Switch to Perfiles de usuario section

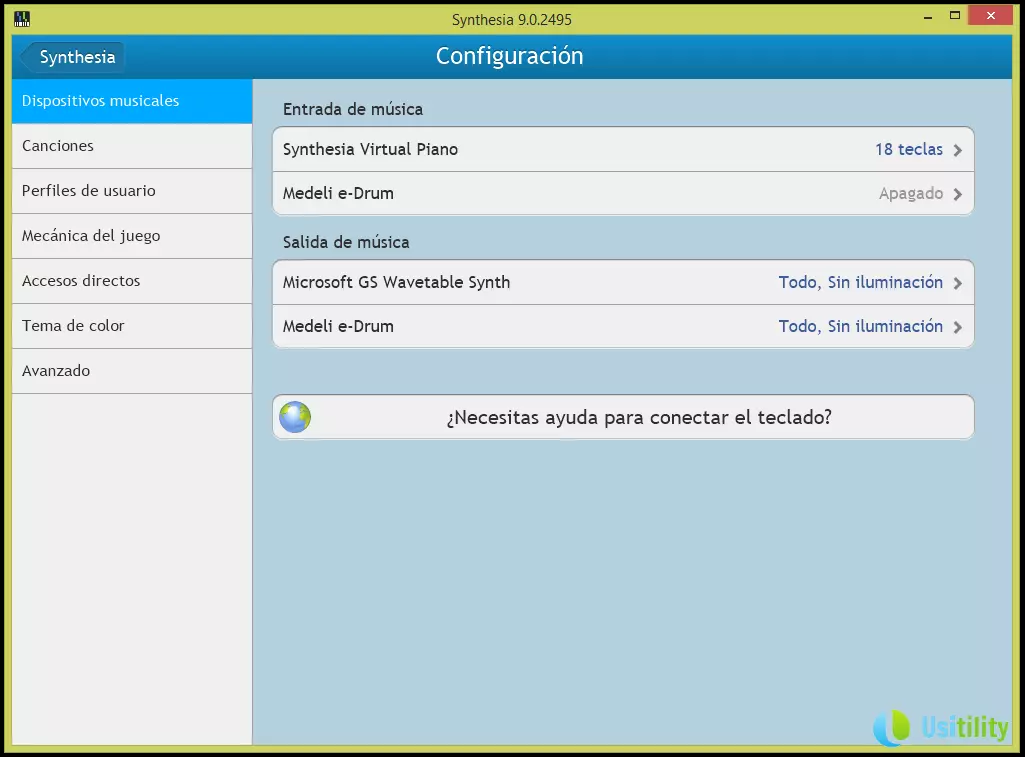point(131,191)
